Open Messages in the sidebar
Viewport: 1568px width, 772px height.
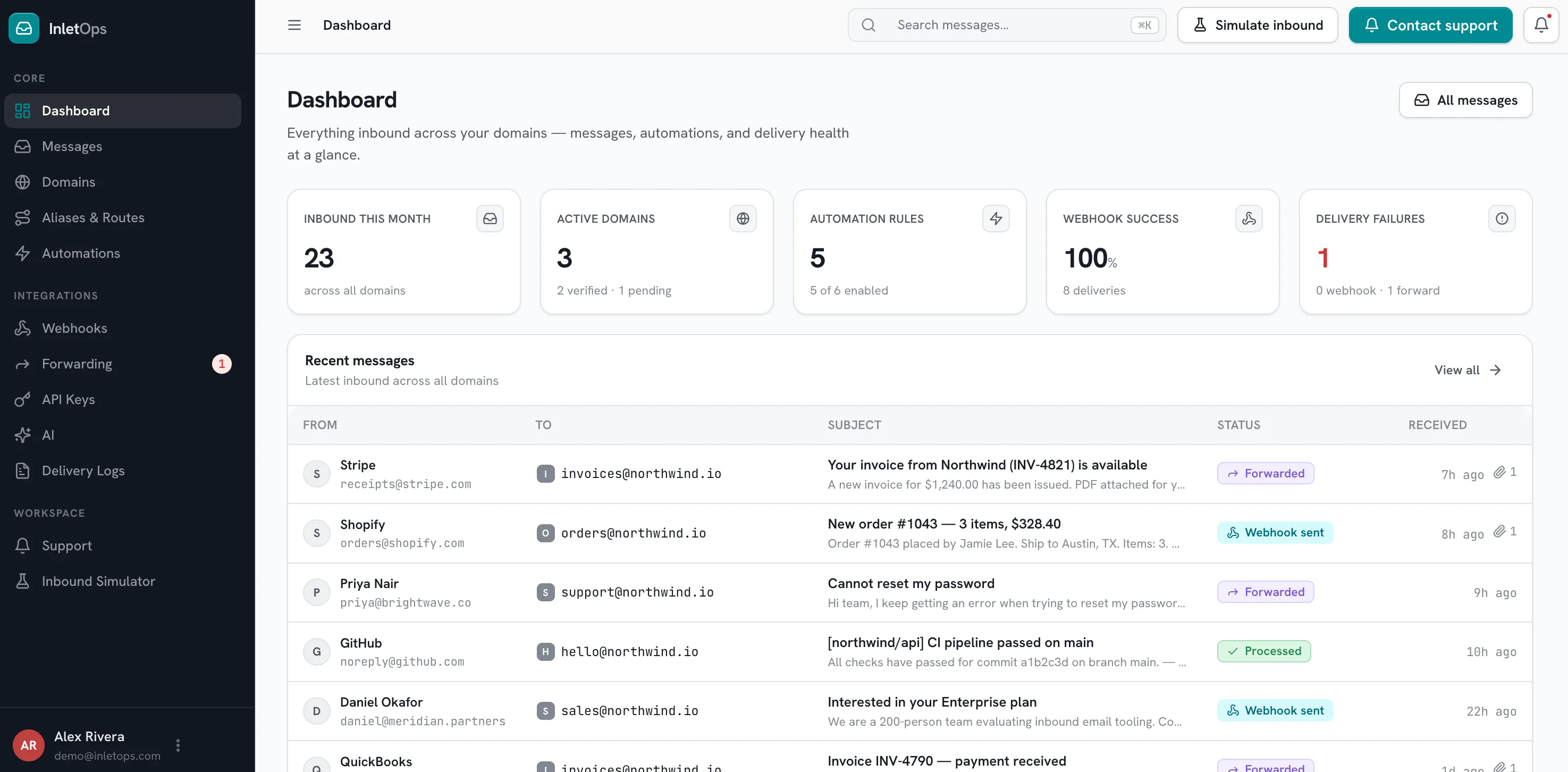pyautogui.click(x=122, y=146)
